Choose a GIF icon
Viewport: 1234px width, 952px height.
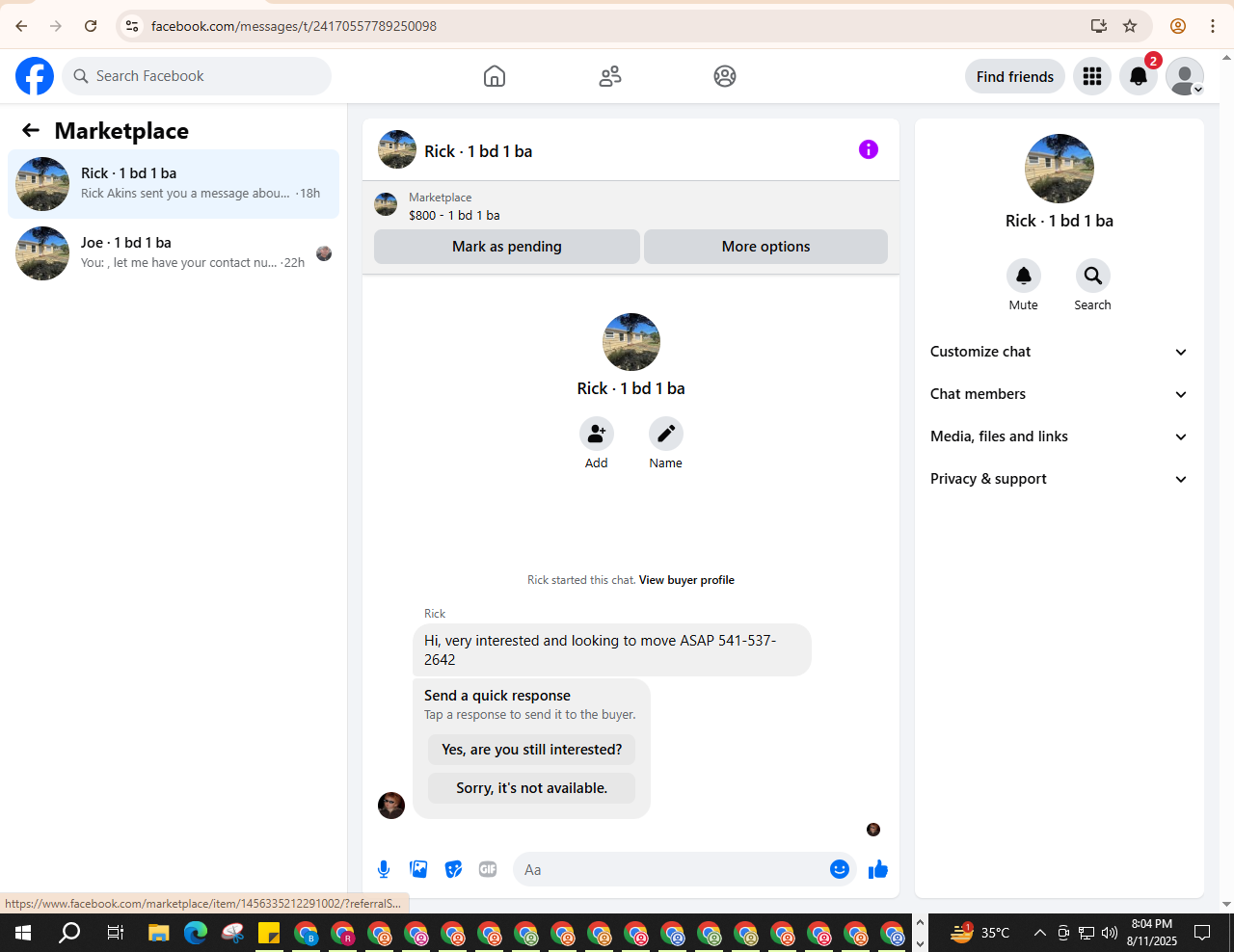click(488, 869)
